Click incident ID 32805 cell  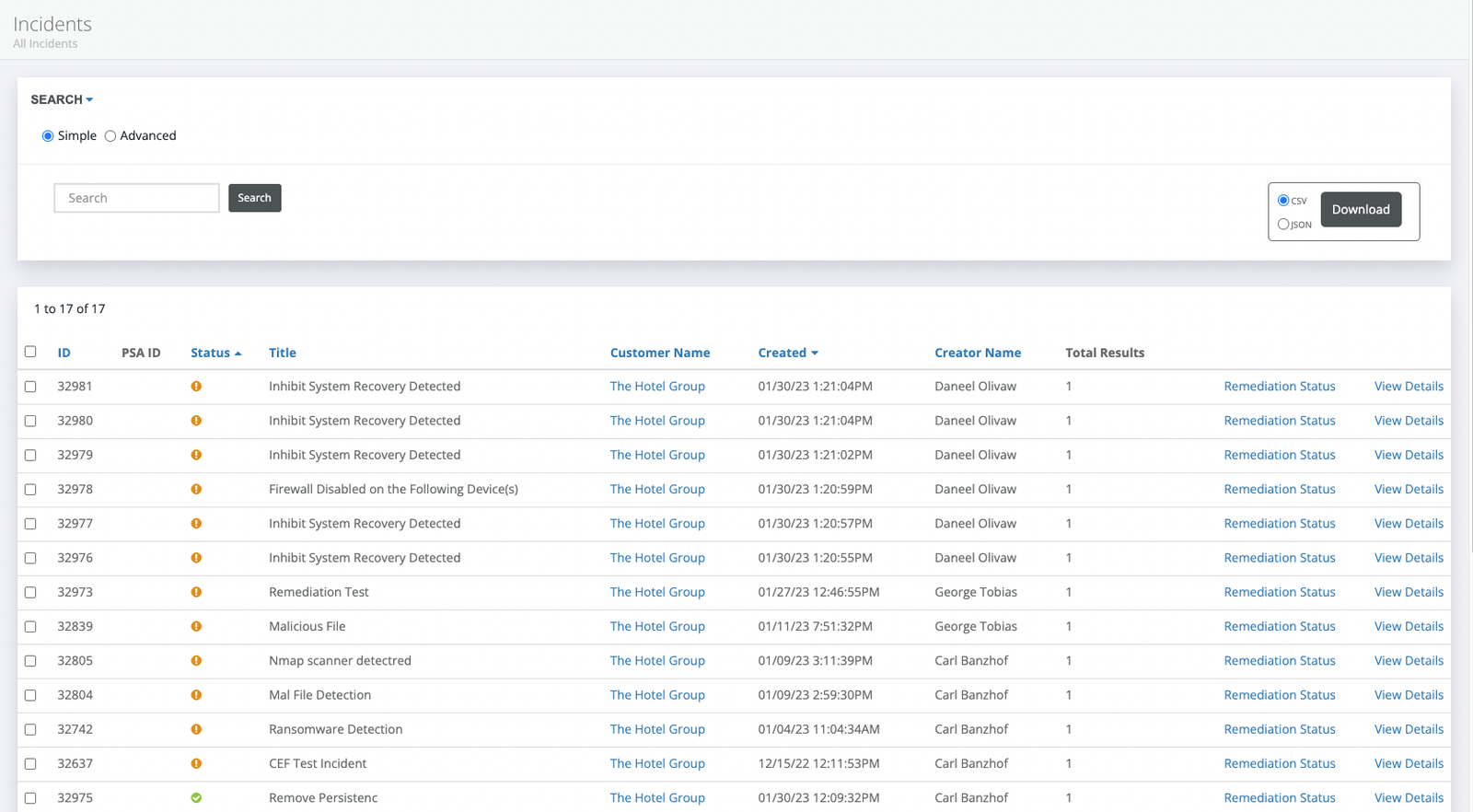(75, 661)
